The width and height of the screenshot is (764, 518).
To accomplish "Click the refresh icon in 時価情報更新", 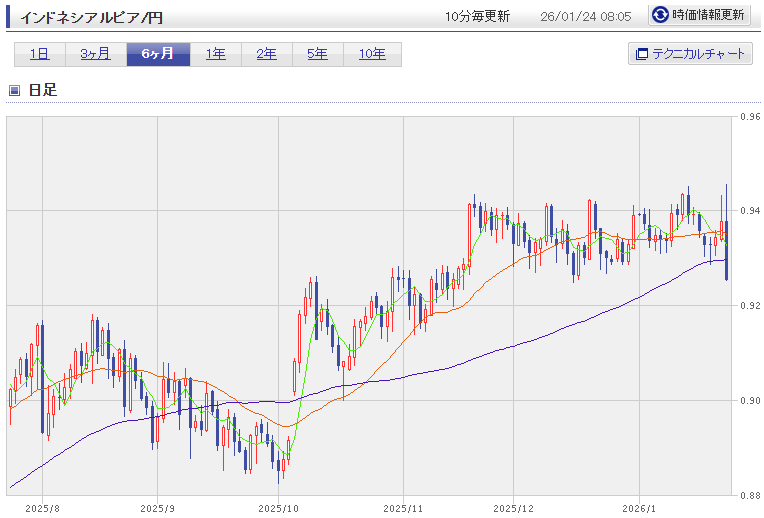I will pyautogui.click(x=661, y=15).
